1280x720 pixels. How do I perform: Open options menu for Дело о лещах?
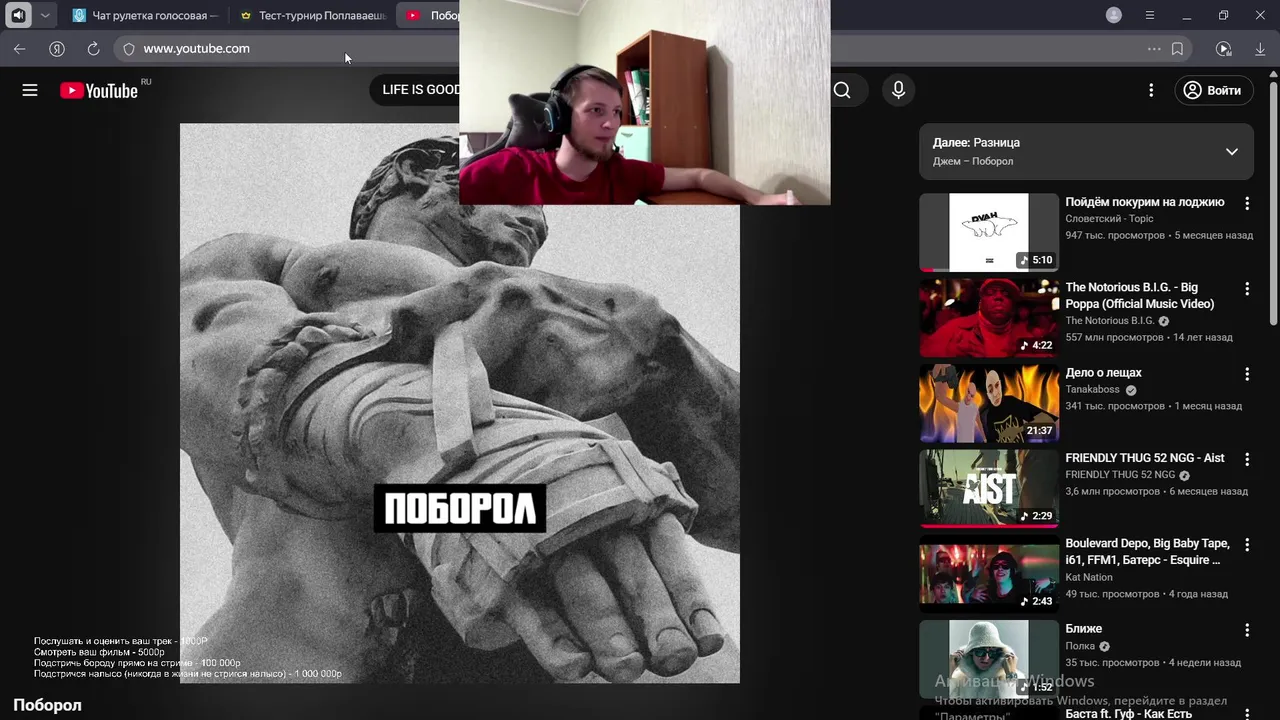pos(1247,374)
